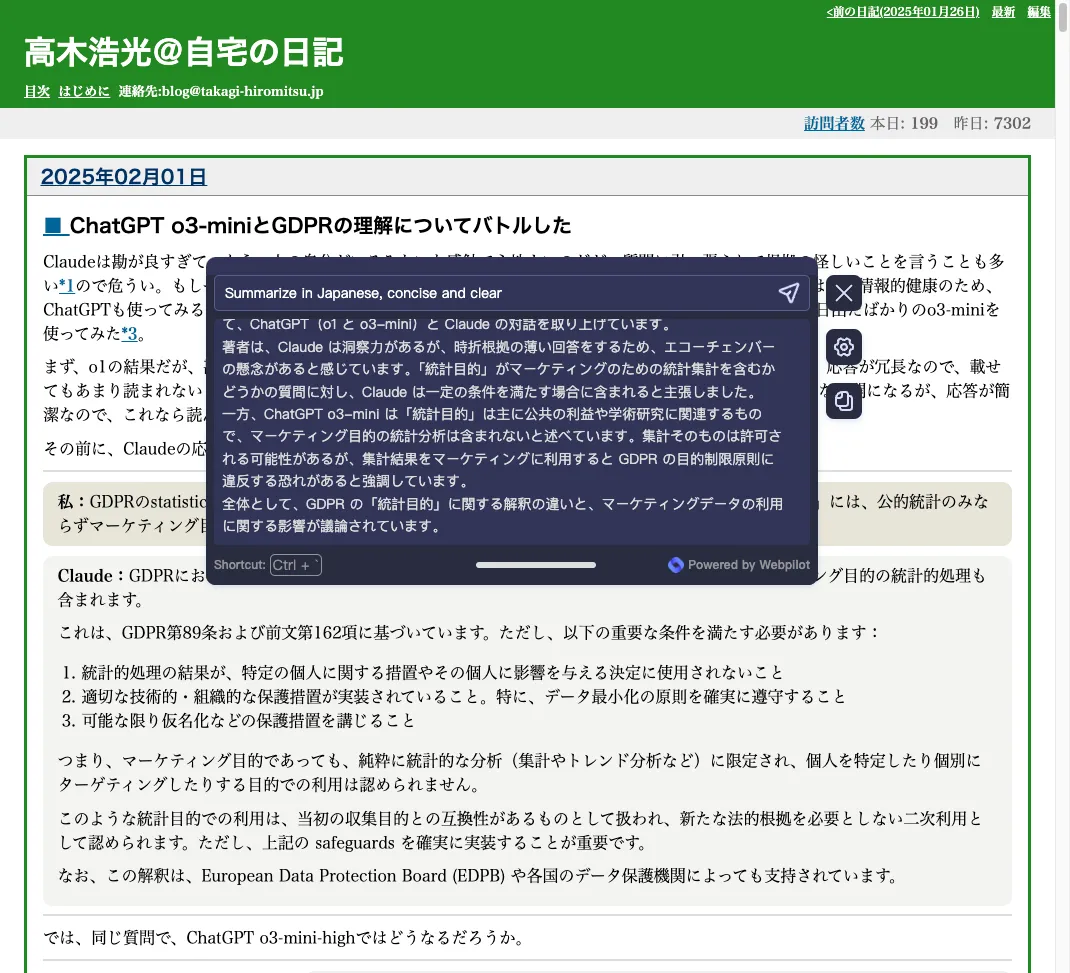Open Webpilot settings gear
1070x973 pixels.
843,347
